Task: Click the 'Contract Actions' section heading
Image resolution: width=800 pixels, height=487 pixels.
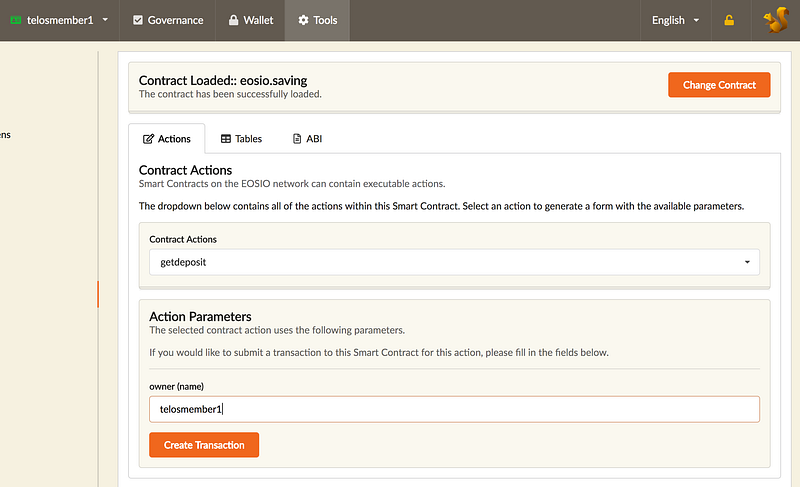Action: coord(185,170)
